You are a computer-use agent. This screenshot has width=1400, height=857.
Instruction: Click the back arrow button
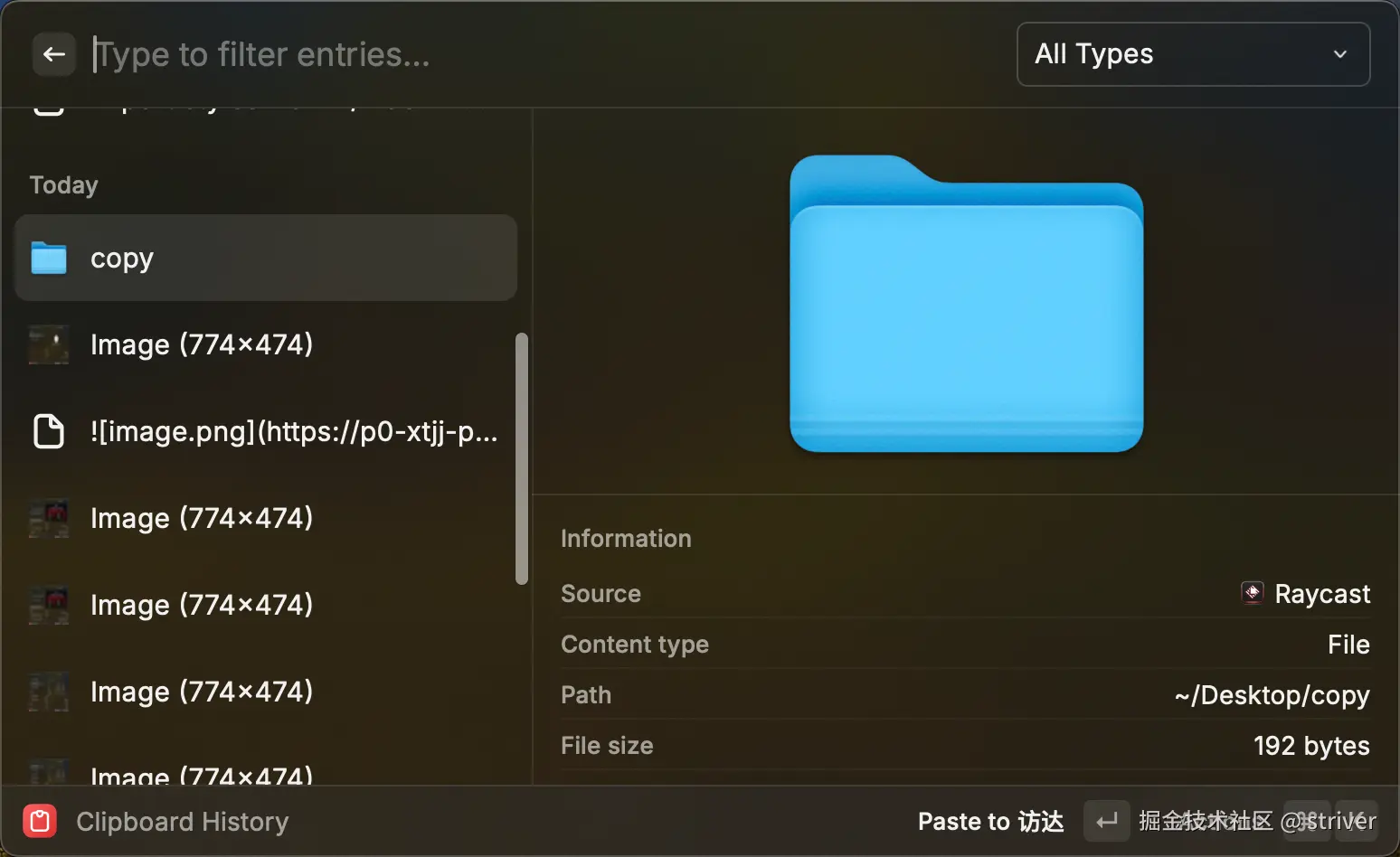tap(53, 54)
